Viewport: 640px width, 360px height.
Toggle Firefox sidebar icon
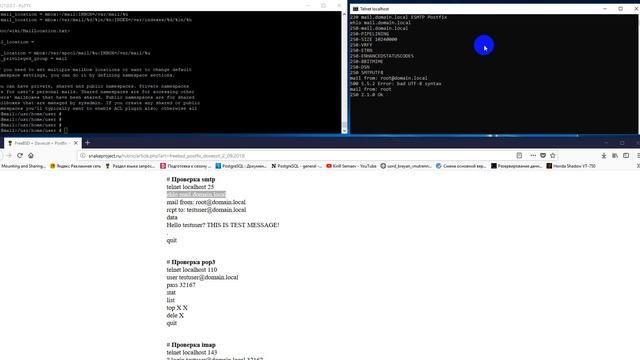coord(626,156)
